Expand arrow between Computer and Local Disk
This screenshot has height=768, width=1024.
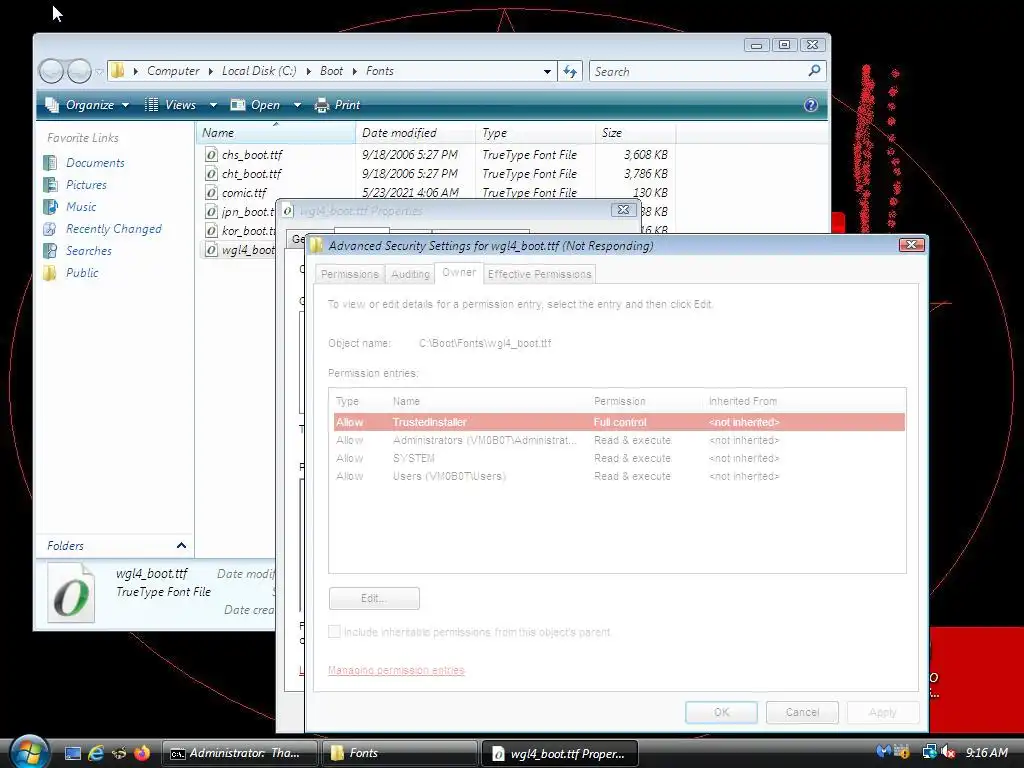click(x=211, y=71)
